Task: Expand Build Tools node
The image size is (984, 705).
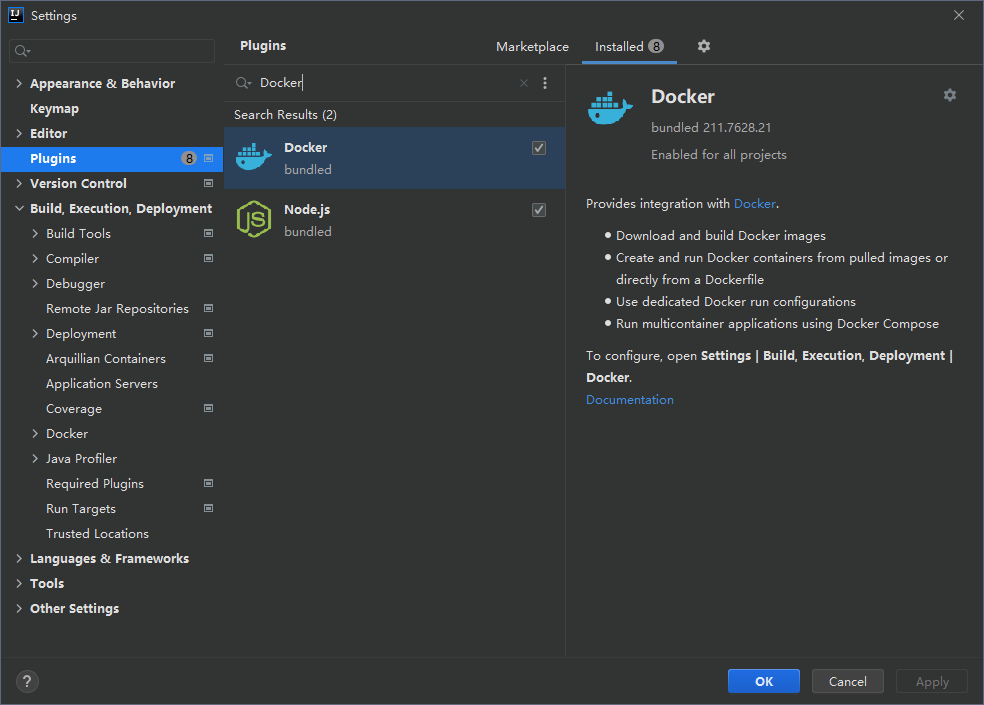Action: point(35,233)
